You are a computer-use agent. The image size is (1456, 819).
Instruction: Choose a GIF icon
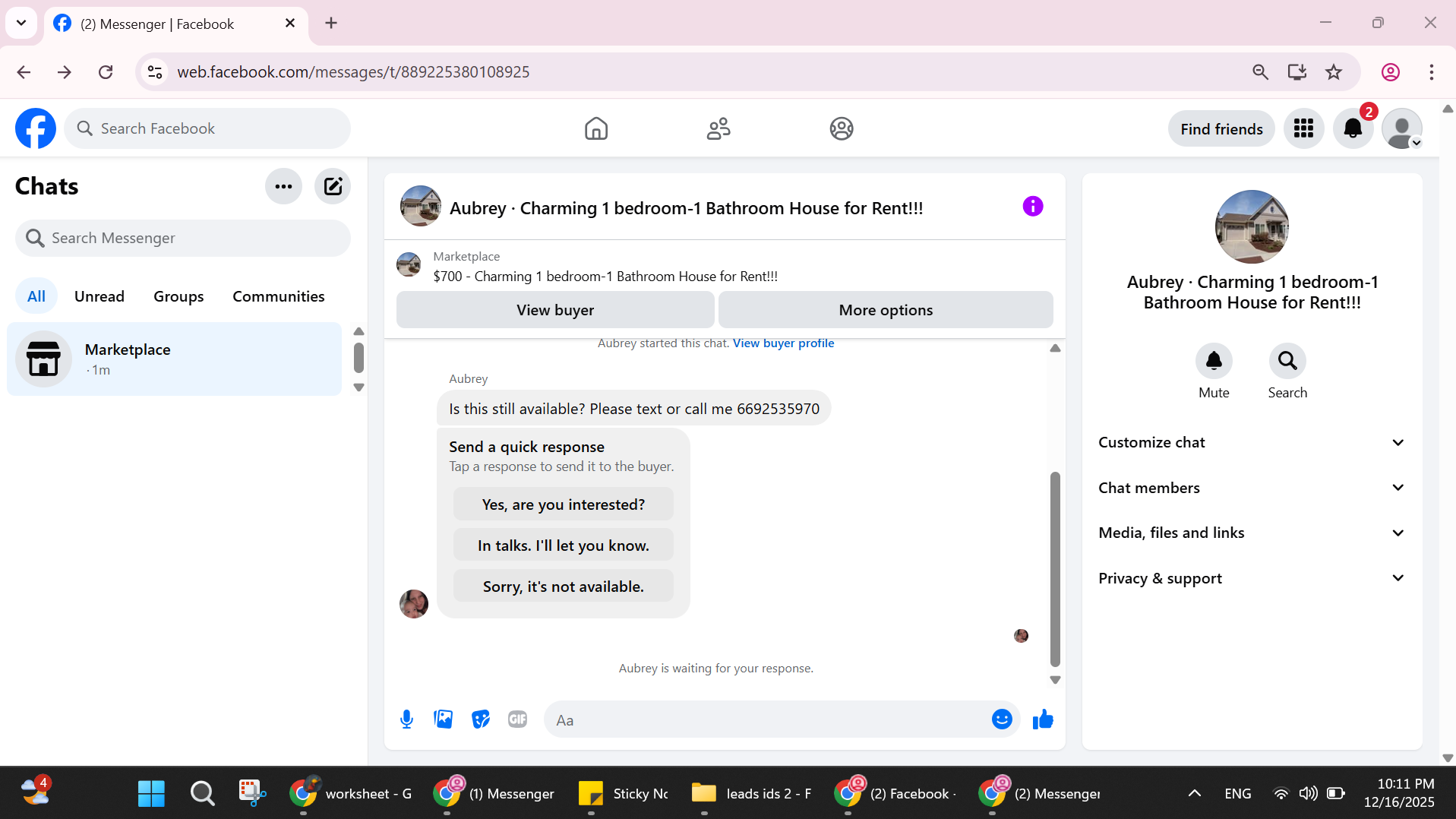(517, 719)
